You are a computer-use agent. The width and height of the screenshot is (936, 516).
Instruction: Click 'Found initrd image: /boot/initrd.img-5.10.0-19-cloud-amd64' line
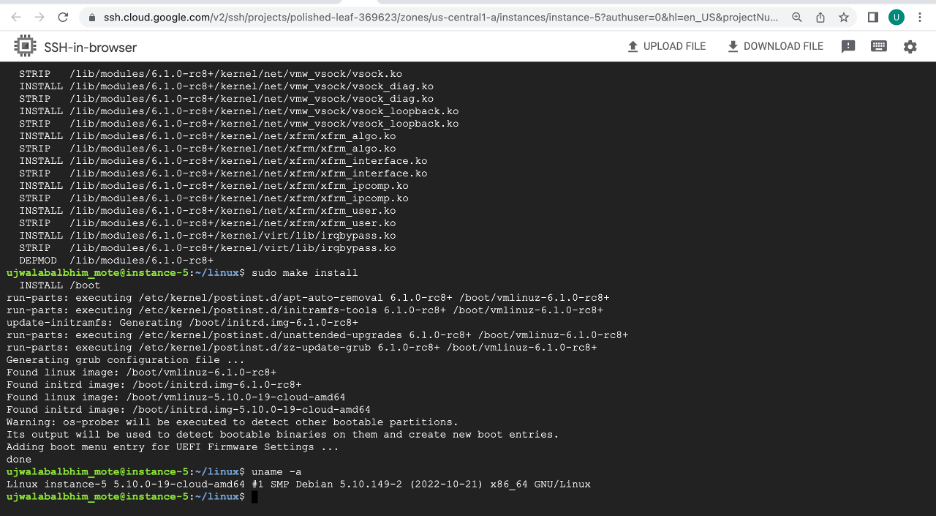click(188, 410)
